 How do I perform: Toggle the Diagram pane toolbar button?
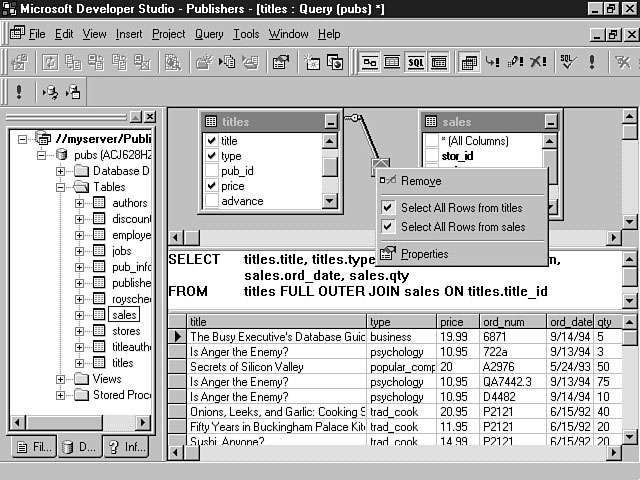click(369, 62)
